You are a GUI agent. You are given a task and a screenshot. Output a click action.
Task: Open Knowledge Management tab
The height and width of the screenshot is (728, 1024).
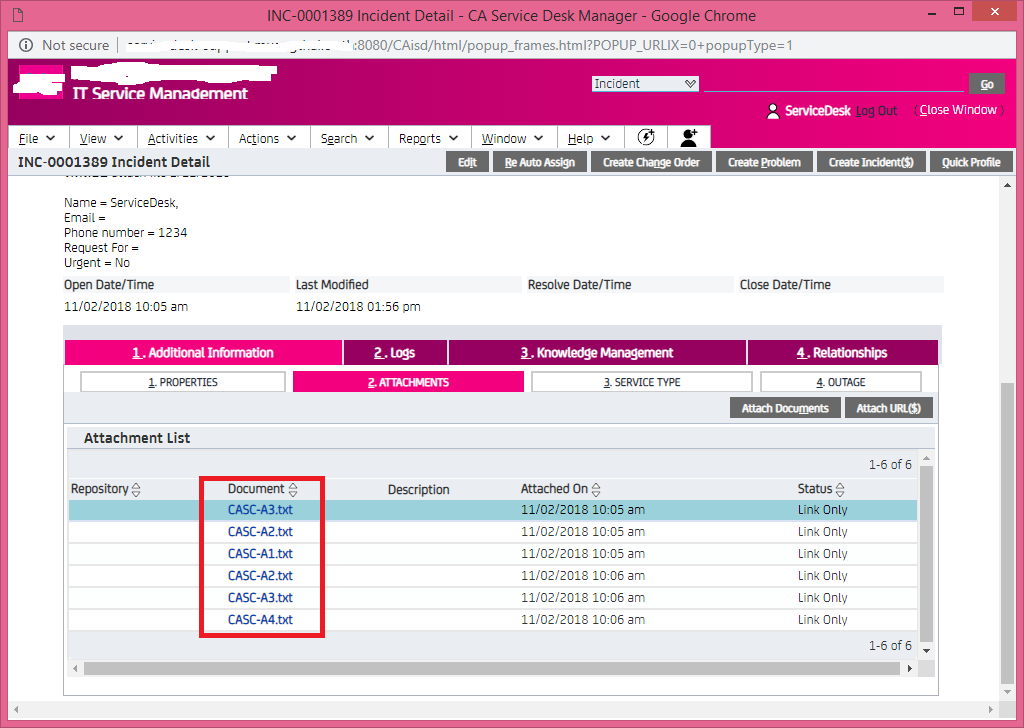coord(597,353)
